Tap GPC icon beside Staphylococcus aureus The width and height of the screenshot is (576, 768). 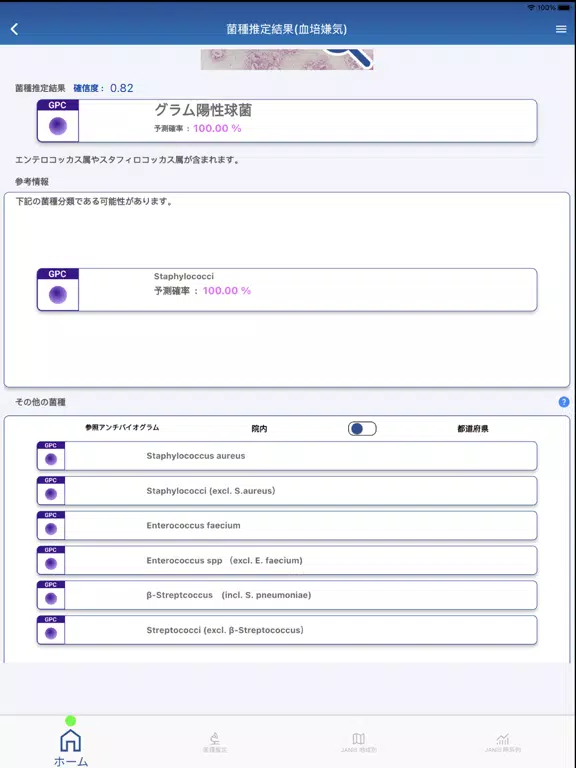51,456
